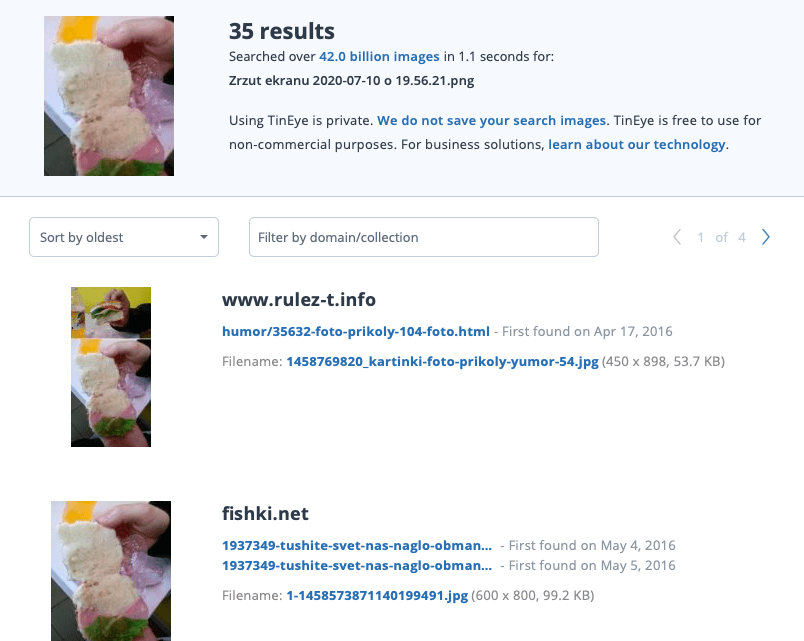Click the fishki.net result thumbnail
804x641 pixels.
111,571
